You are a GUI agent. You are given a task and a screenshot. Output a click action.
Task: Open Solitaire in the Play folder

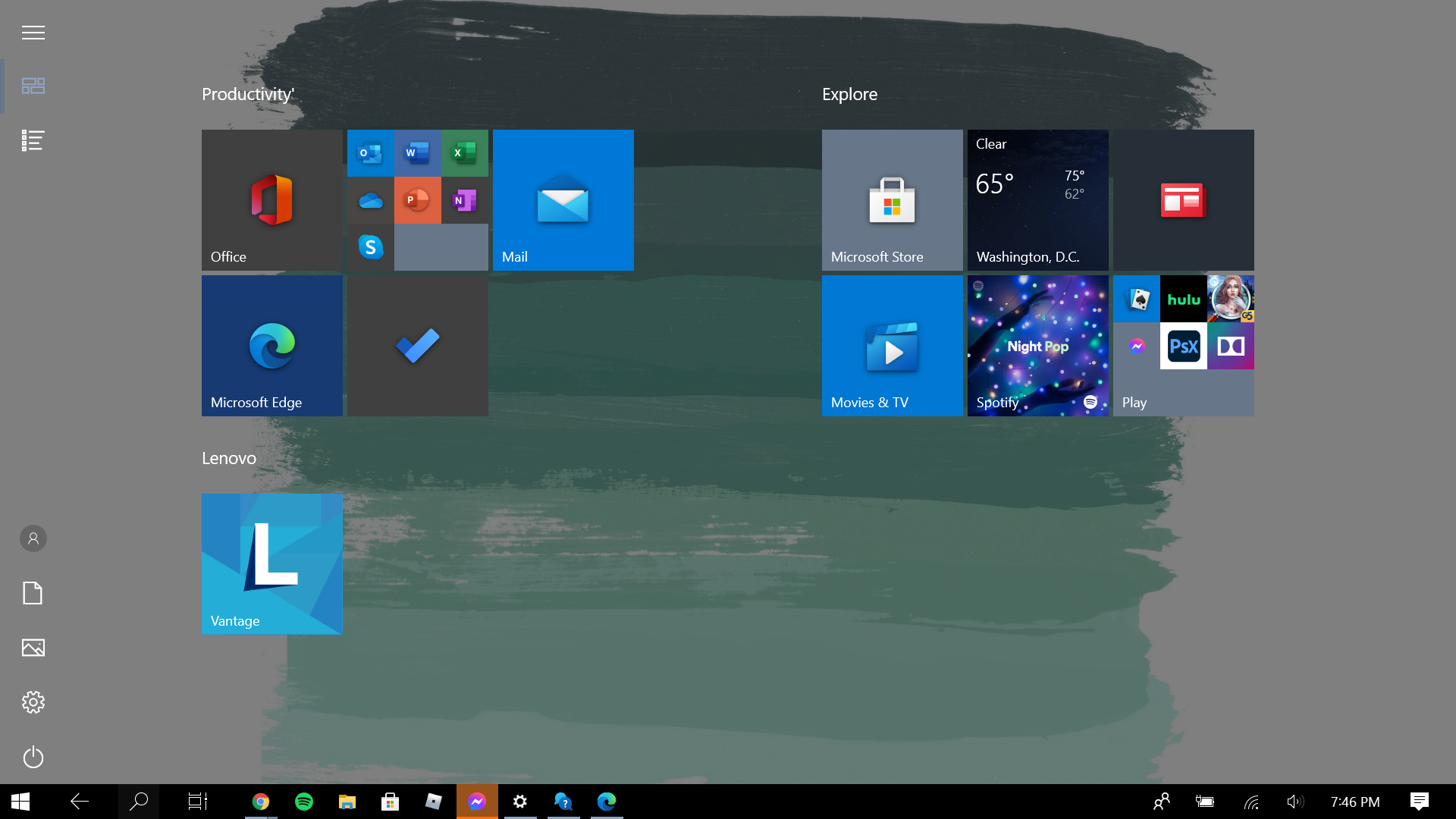point(1136,299)
